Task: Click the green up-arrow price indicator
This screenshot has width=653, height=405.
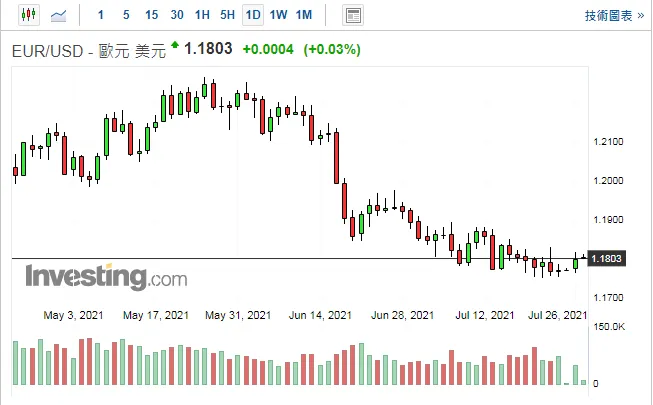Action: pyautogui.click(x=175, y=45)
